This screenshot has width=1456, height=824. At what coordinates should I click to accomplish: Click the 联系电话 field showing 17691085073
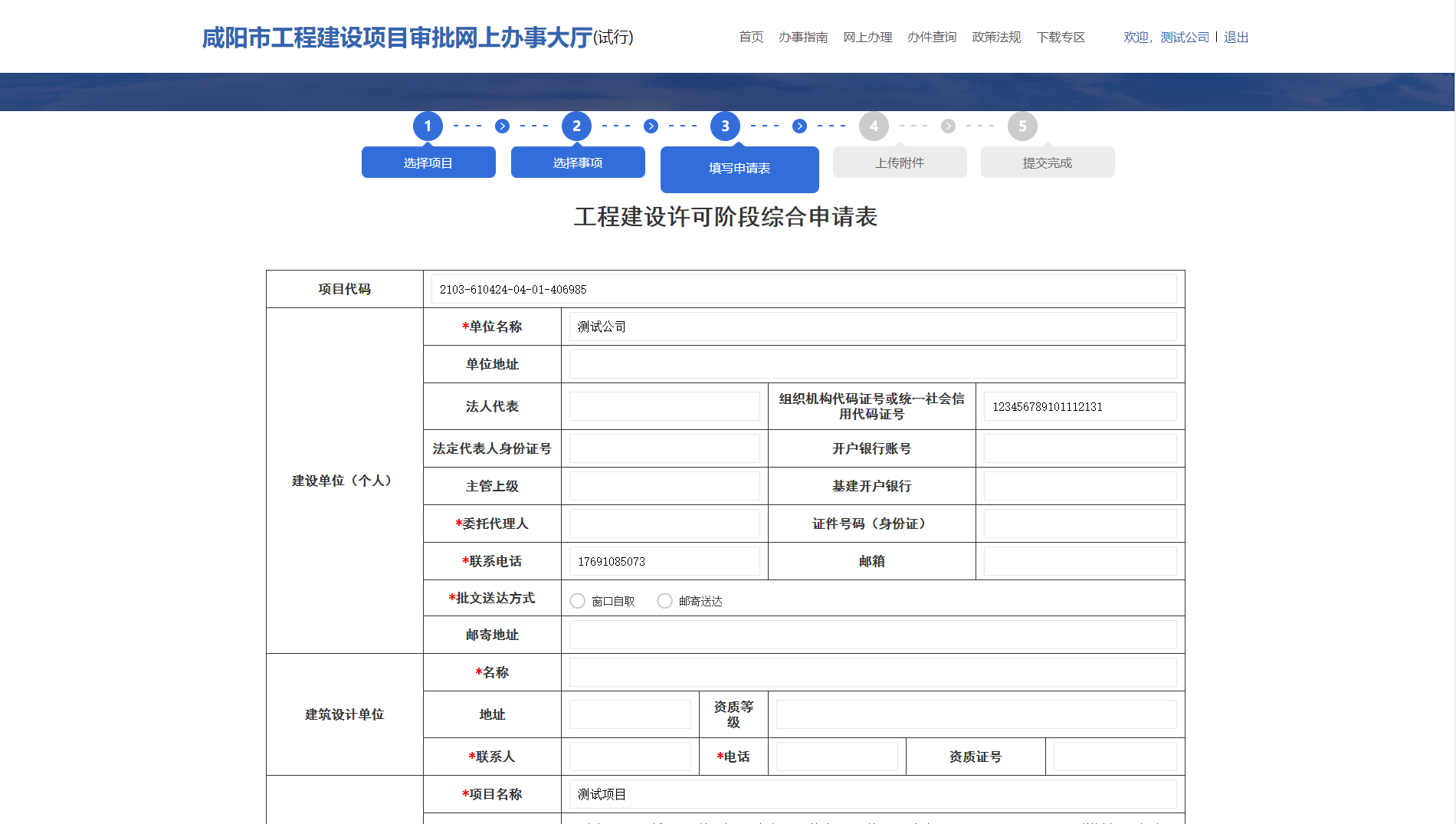pos(664,561)
